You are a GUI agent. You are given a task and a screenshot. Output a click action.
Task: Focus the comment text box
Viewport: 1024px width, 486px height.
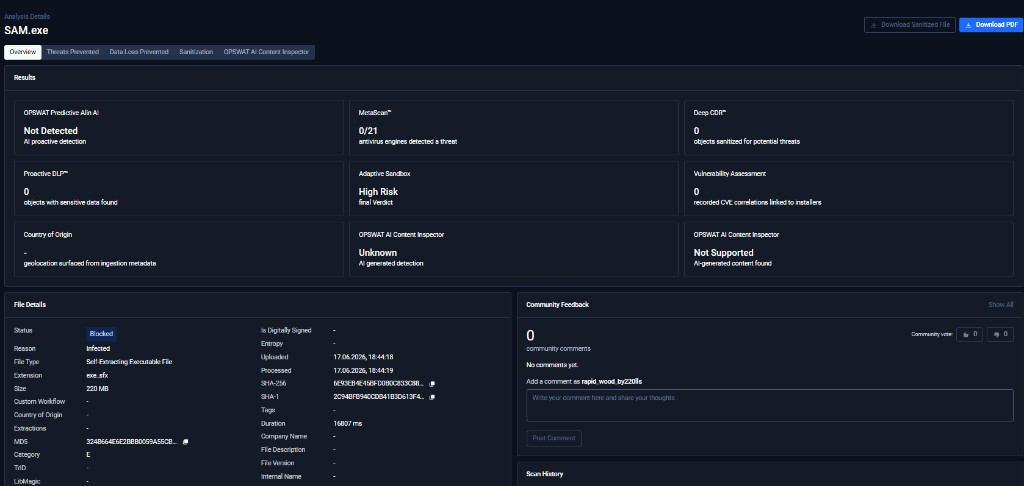pos(770,405)
